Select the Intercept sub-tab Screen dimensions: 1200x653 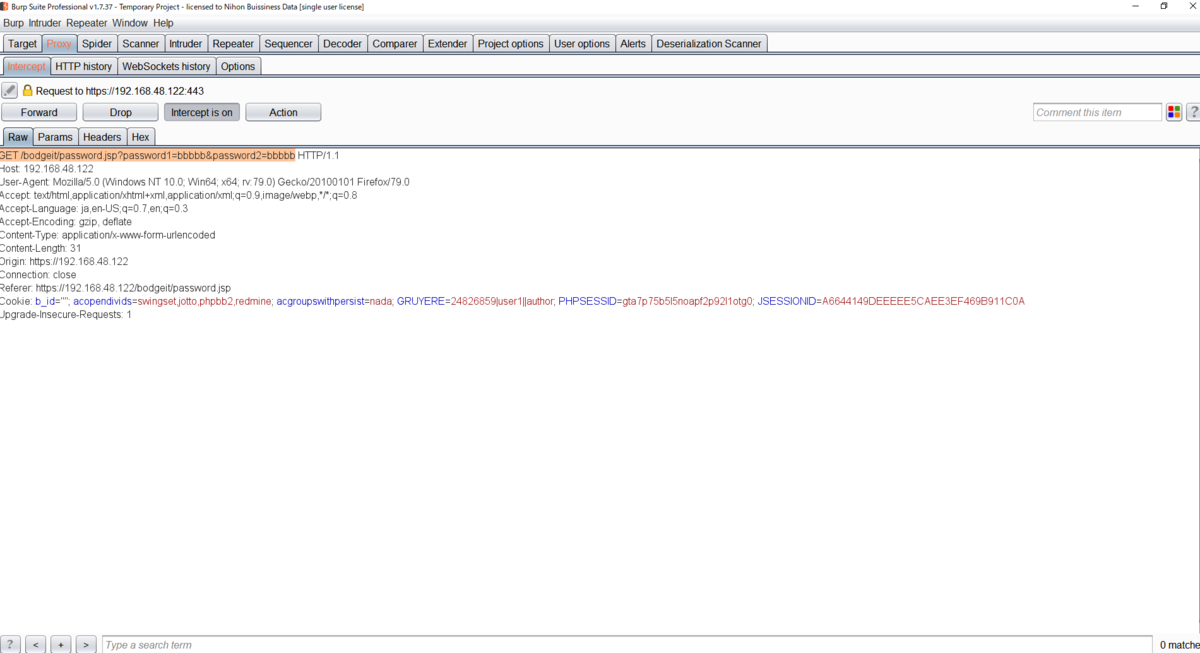coord(27,66)
